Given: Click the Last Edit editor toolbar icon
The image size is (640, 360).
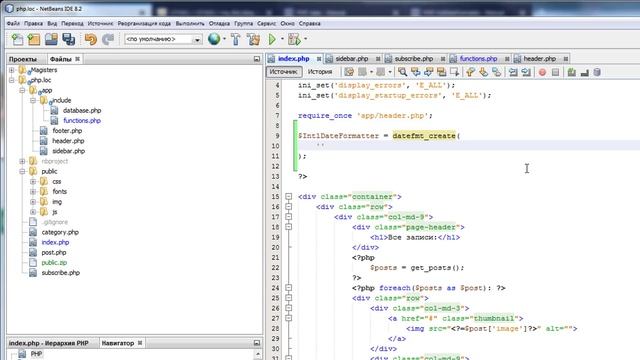Looking at the screenshot, I should pyautogui.click(x=349, y=72).
